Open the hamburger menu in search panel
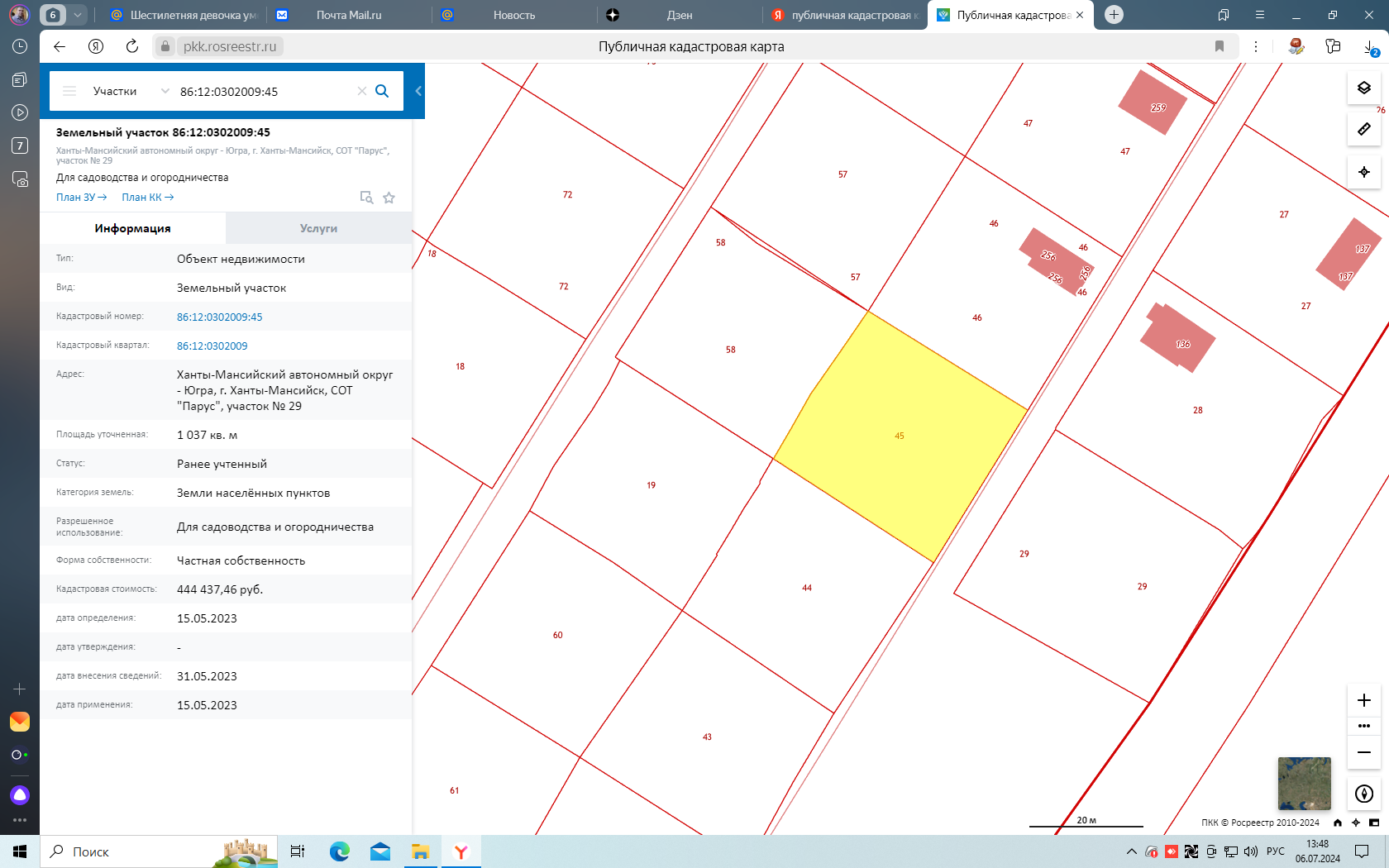The height and width of the screenshot is (868, 1389). pos(69,91)
